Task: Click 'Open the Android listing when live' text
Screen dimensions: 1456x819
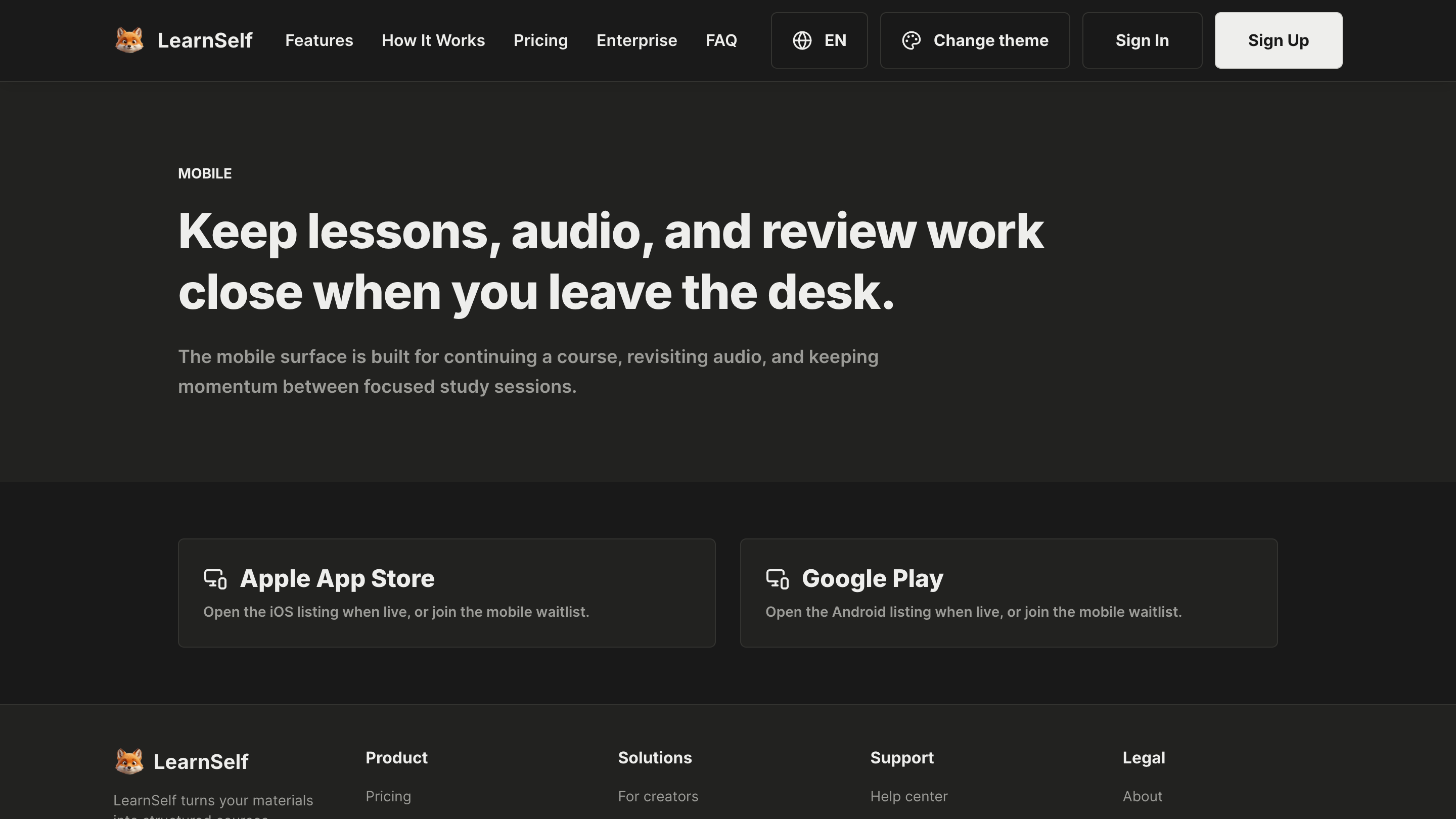Action: (973, 612)
